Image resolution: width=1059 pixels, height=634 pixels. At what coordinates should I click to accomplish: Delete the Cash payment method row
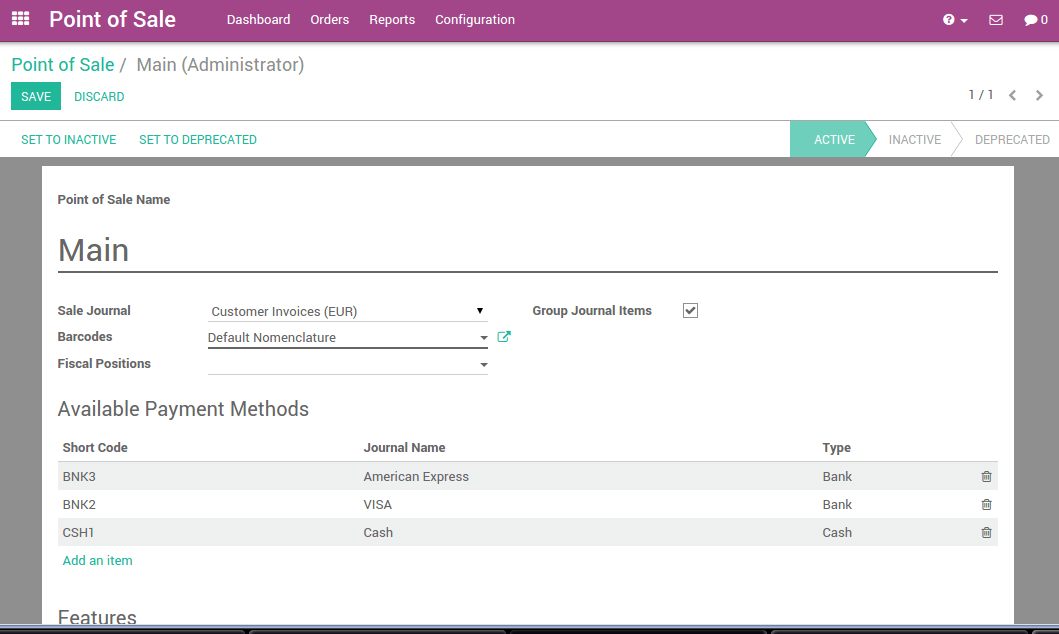(x=986, y=533)
